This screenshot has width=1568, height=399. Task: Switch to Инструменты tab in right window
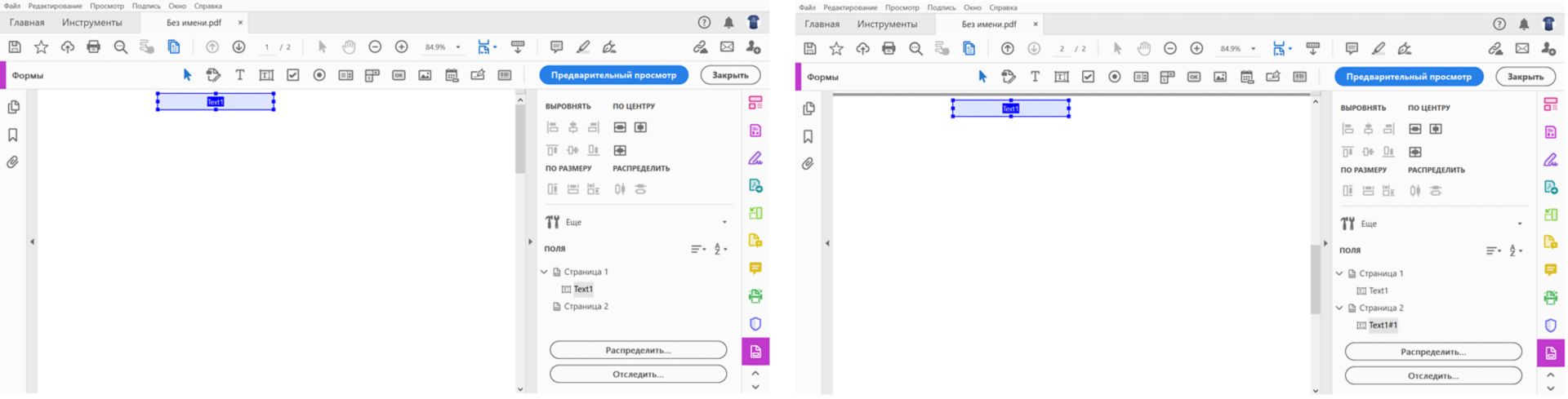887,24
